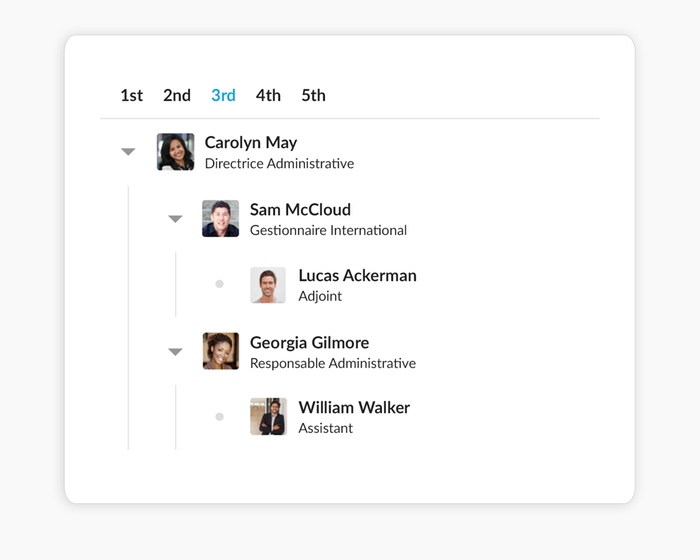This screenshot has width=700, height=560.
Task: Show the 5th tab
Action: [x=313, y=96]
